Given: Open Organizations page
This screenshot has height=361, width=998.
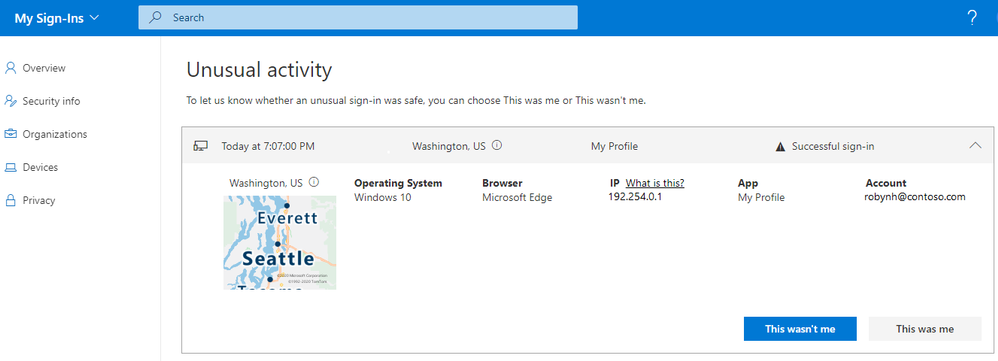Looking at the screenshot, I should [x=55, y=134].
